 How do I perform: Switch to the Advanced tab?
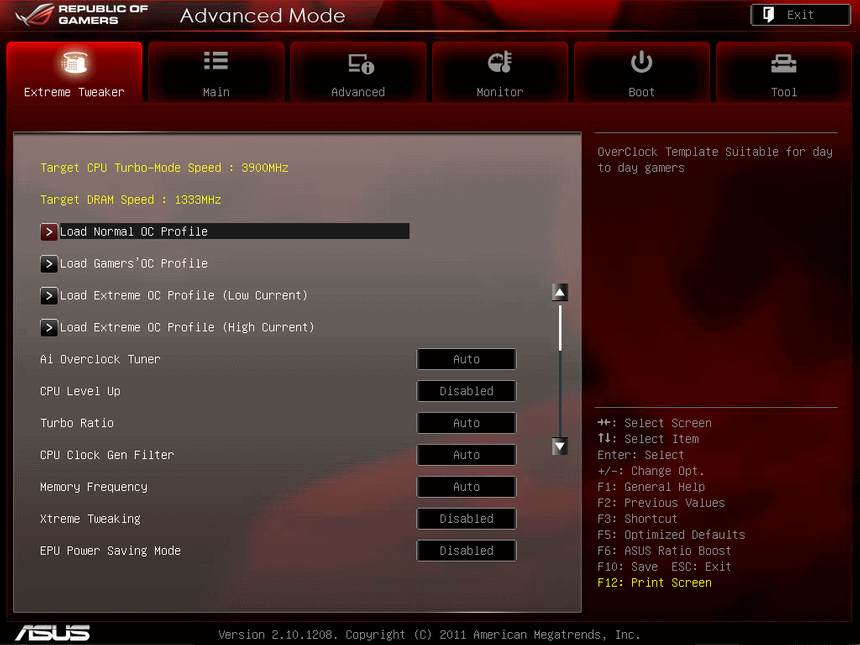point(358,72)
